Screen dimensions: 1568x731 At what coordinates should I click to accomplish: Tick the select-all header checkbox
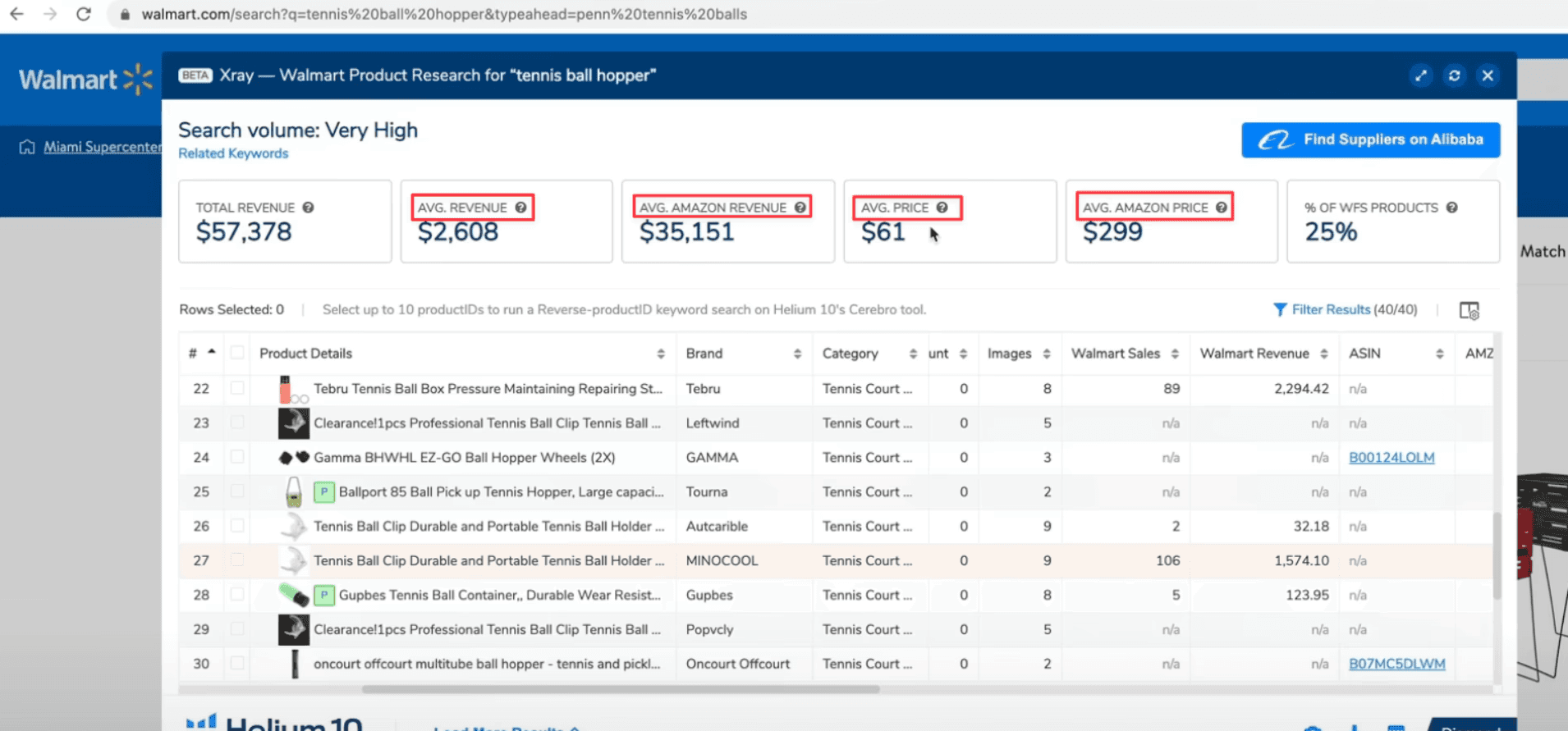pos(237,353)
